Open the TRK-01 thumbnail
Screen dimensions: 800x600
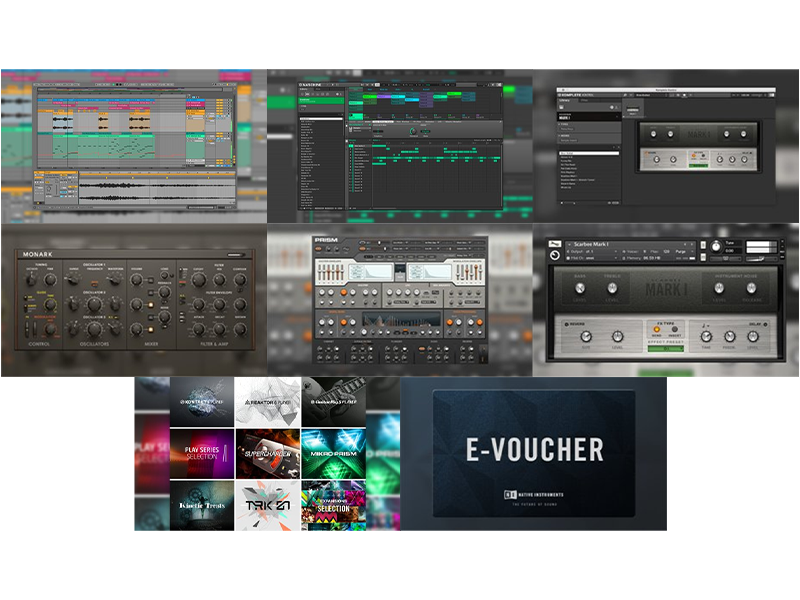(x=268, y=505)
